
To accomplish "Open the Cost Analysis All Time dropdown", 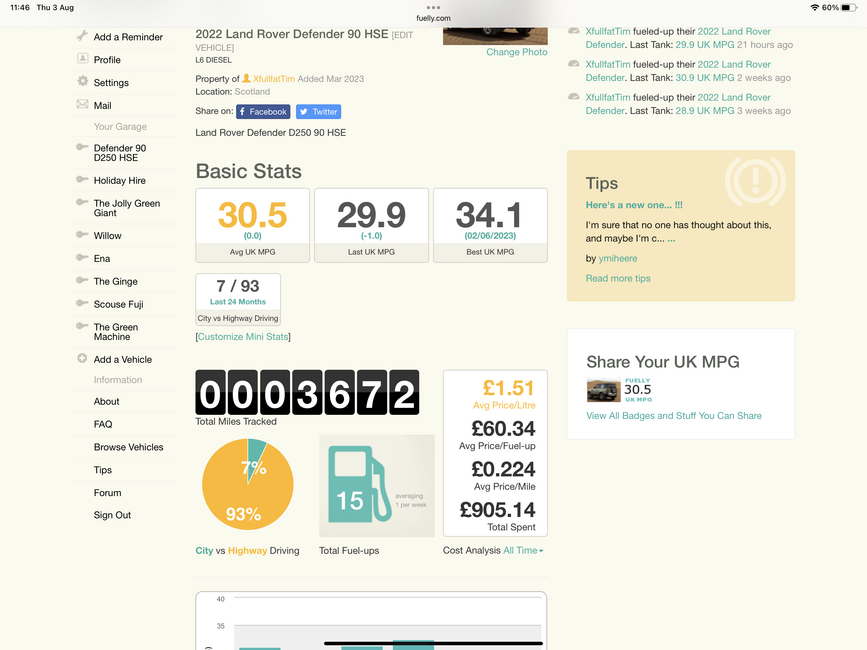I will click(523, 551).
